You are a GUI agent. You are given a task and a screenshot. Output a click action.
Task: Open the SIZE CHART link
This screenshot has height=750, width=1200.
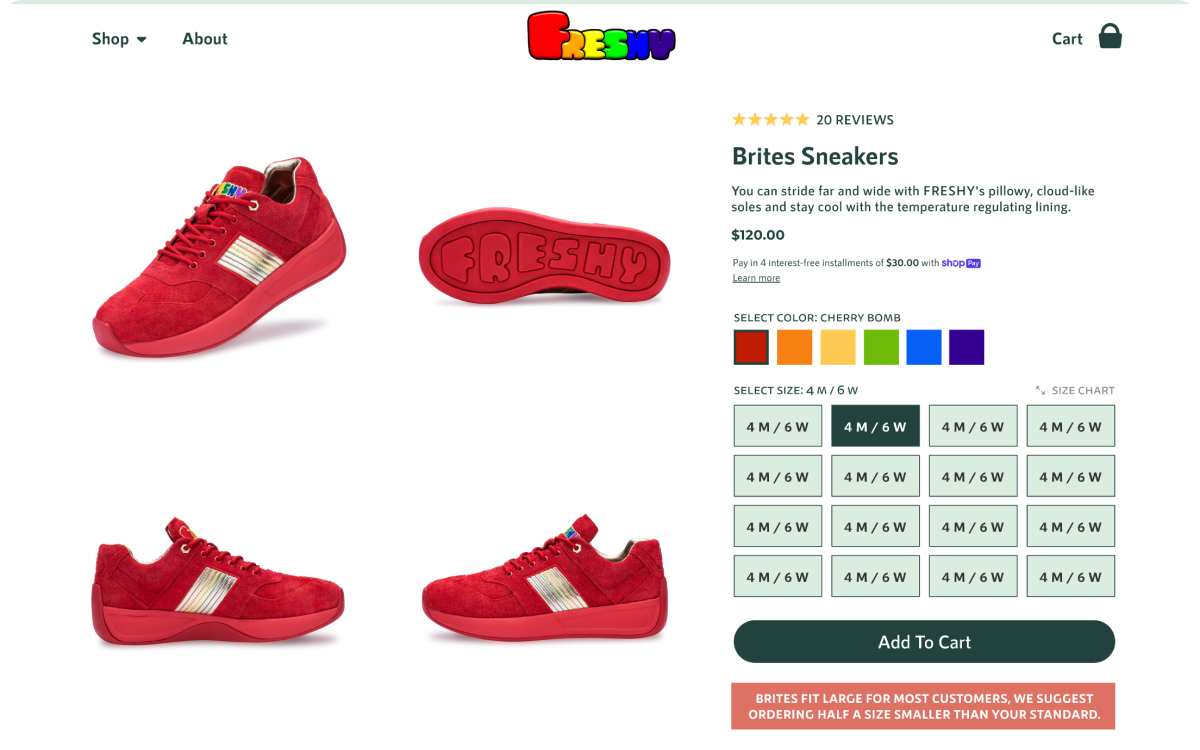[x=1083, y=391]
